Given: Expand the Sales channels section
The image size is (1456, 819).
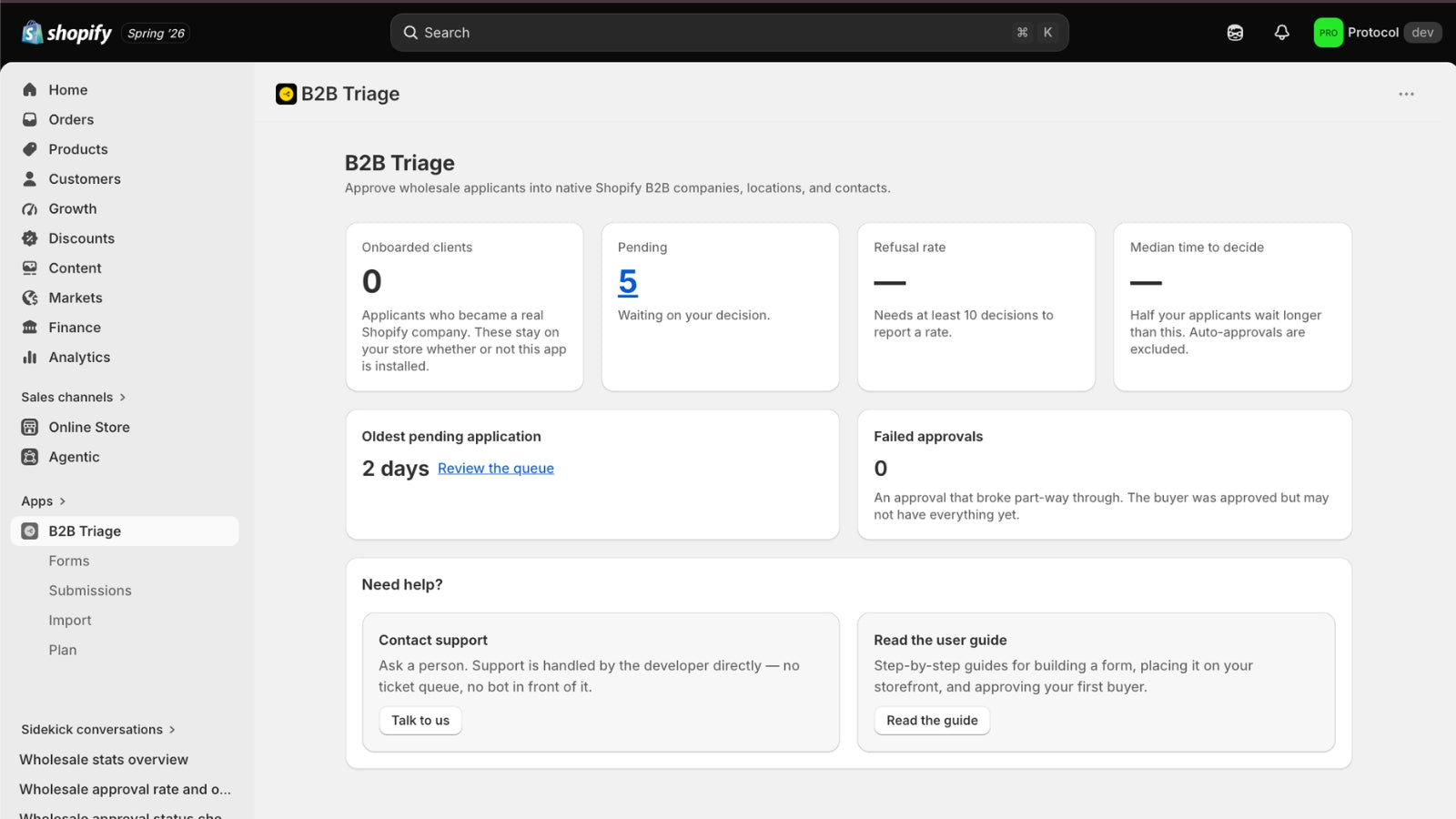Looking at the screenshot, I should [74, 398].
